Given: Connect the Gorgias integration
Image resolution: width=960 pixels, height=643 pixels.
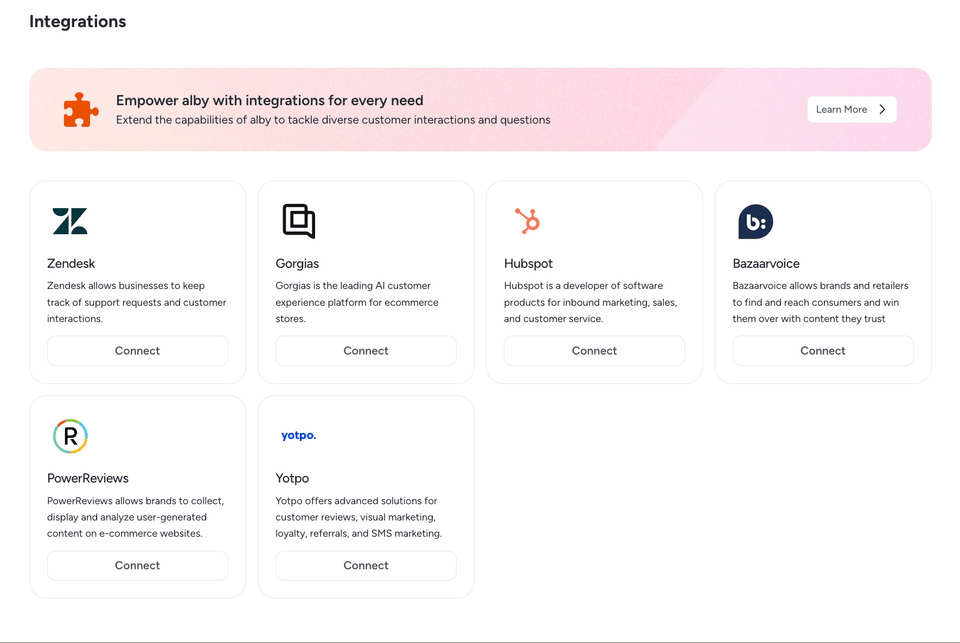Looking at the screenshot, I should coord(366,351).
